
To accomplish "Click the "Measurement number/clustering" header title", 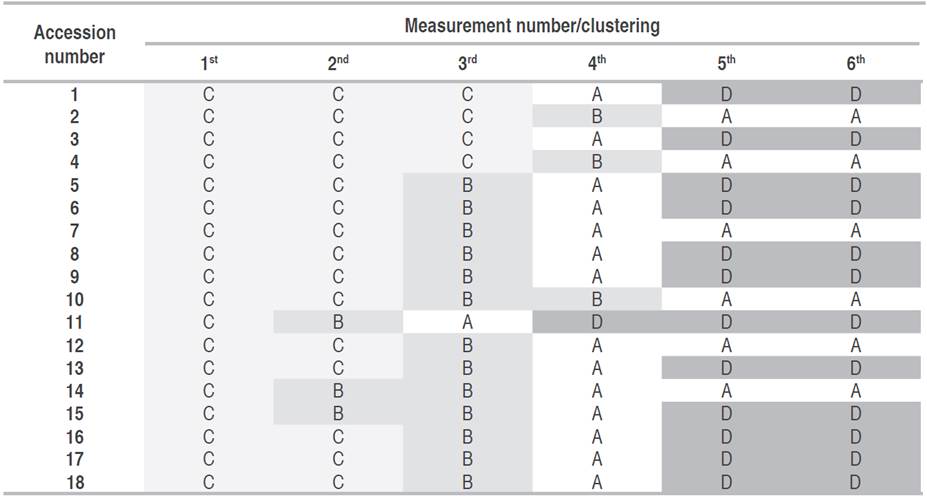I will 531,26.
